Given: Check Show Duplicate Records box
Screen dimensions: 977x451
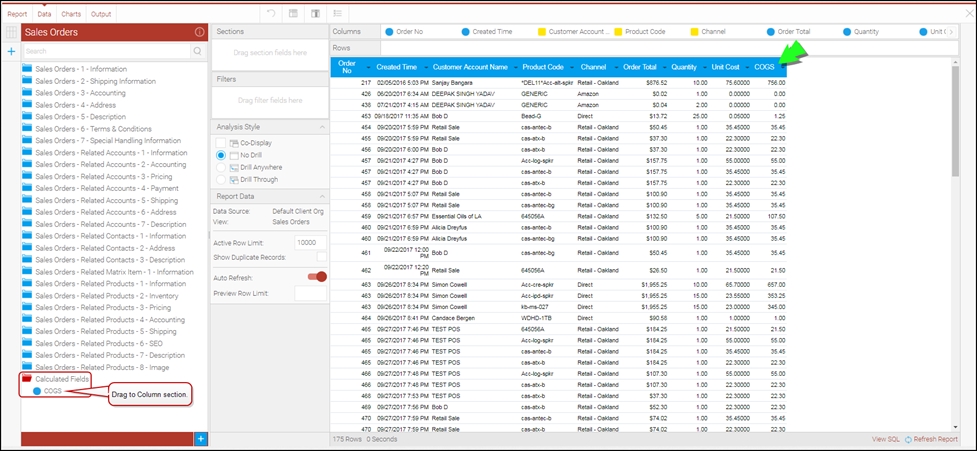Looking at the screenshot, I should [x=322, y=257].
